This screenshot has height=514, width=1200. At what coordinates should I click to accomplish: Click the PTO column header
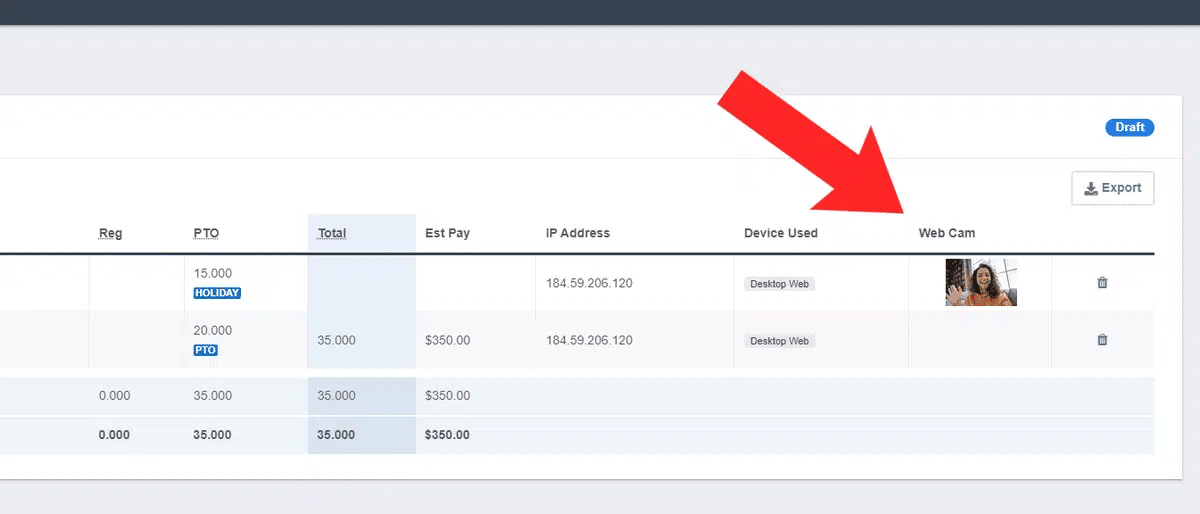click(206, 233)
